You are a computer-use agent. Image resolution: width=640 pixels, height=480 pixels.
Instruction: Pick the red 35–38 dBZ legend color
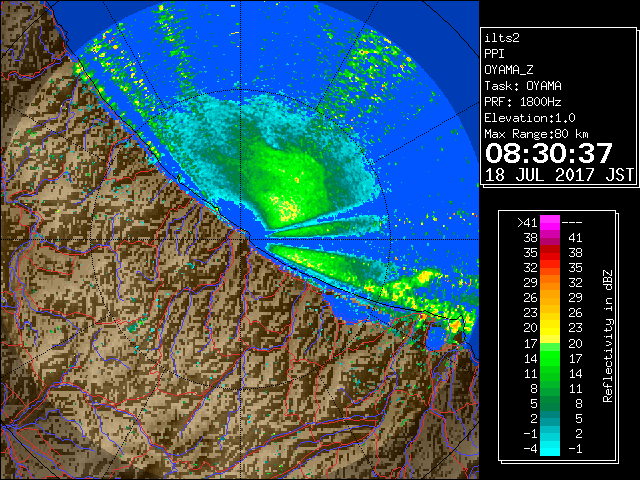point(550,253)
